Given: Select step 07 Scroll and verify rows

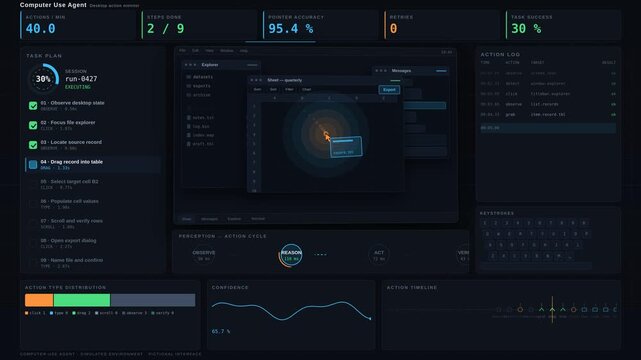Looking at the screenshot, I should (93, 224).
